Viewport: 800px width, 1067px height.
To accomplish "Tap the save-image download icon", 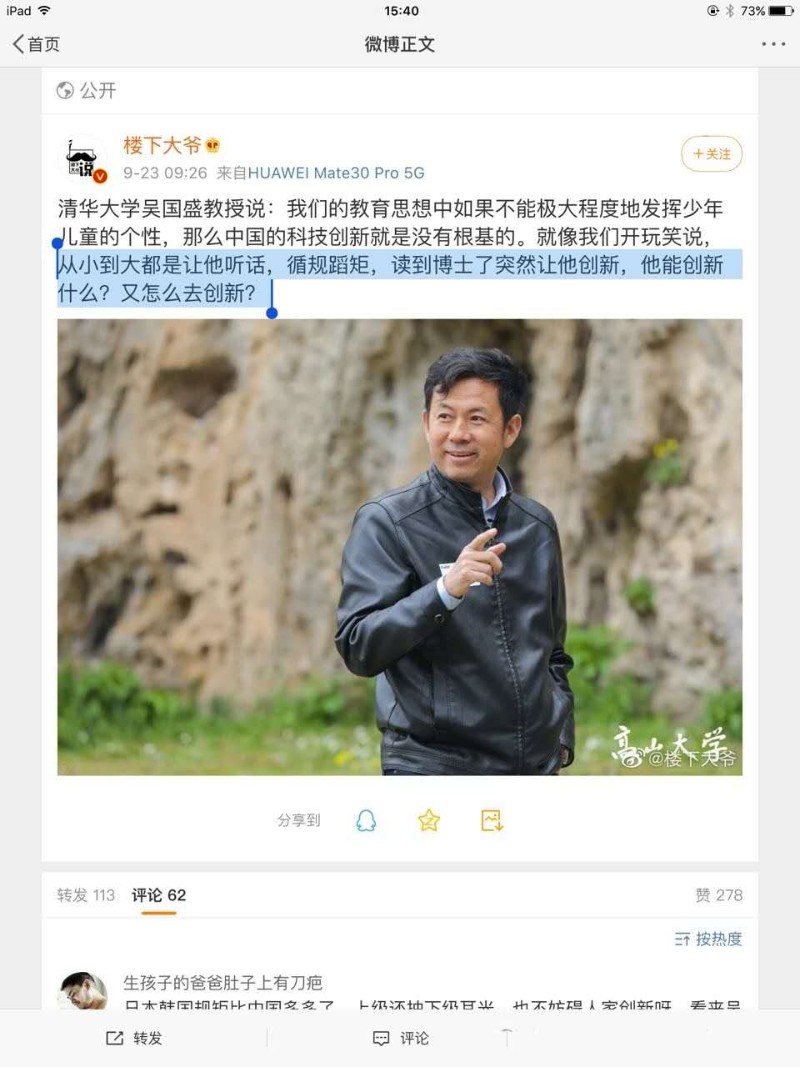I will coord(491,820).
